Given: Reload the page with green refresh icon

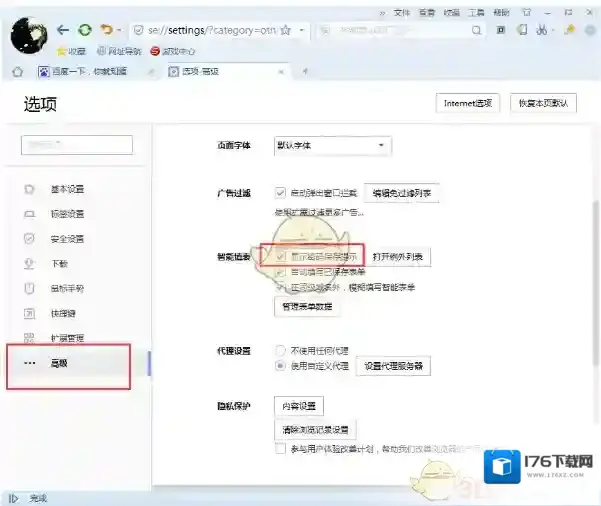Looking at the screenshot, I should pyautogui.click(x=85, y=30).
